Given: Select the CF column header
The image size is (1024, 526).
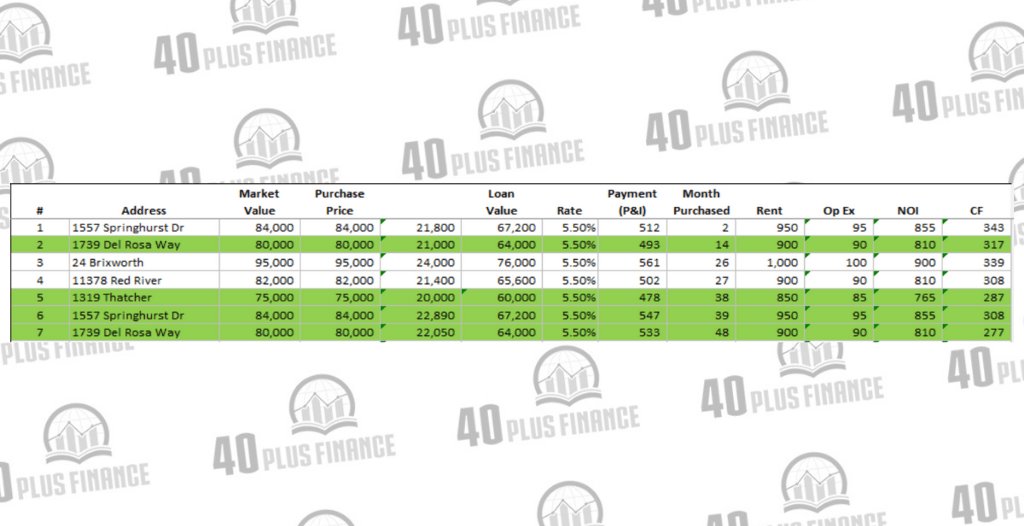Looking at the screenshot, I should pos(977,210).
